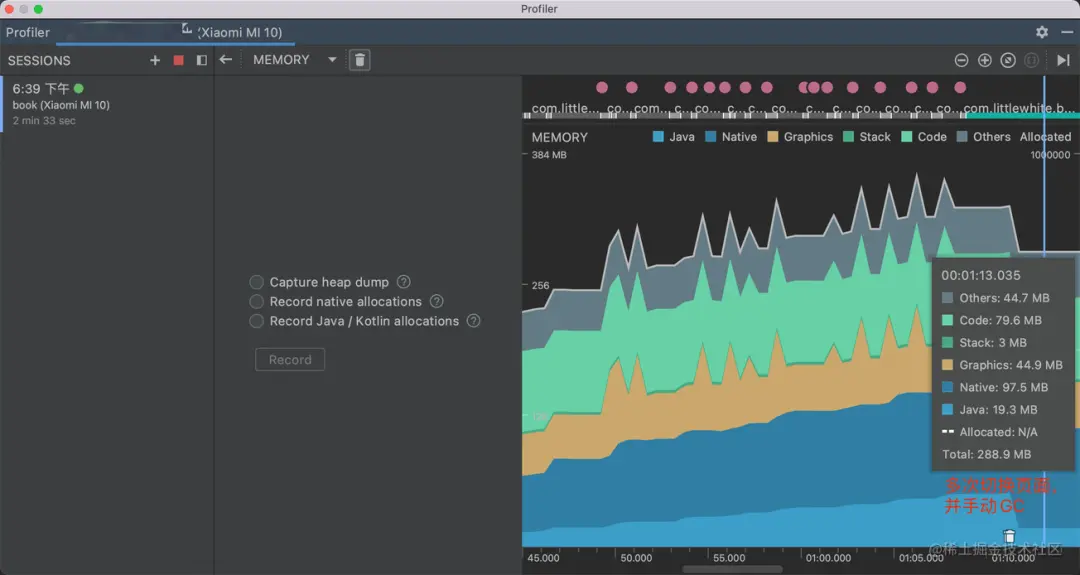Force garbage collection with trash icon
Screen dimensions: 1080x575
(360, 60)
